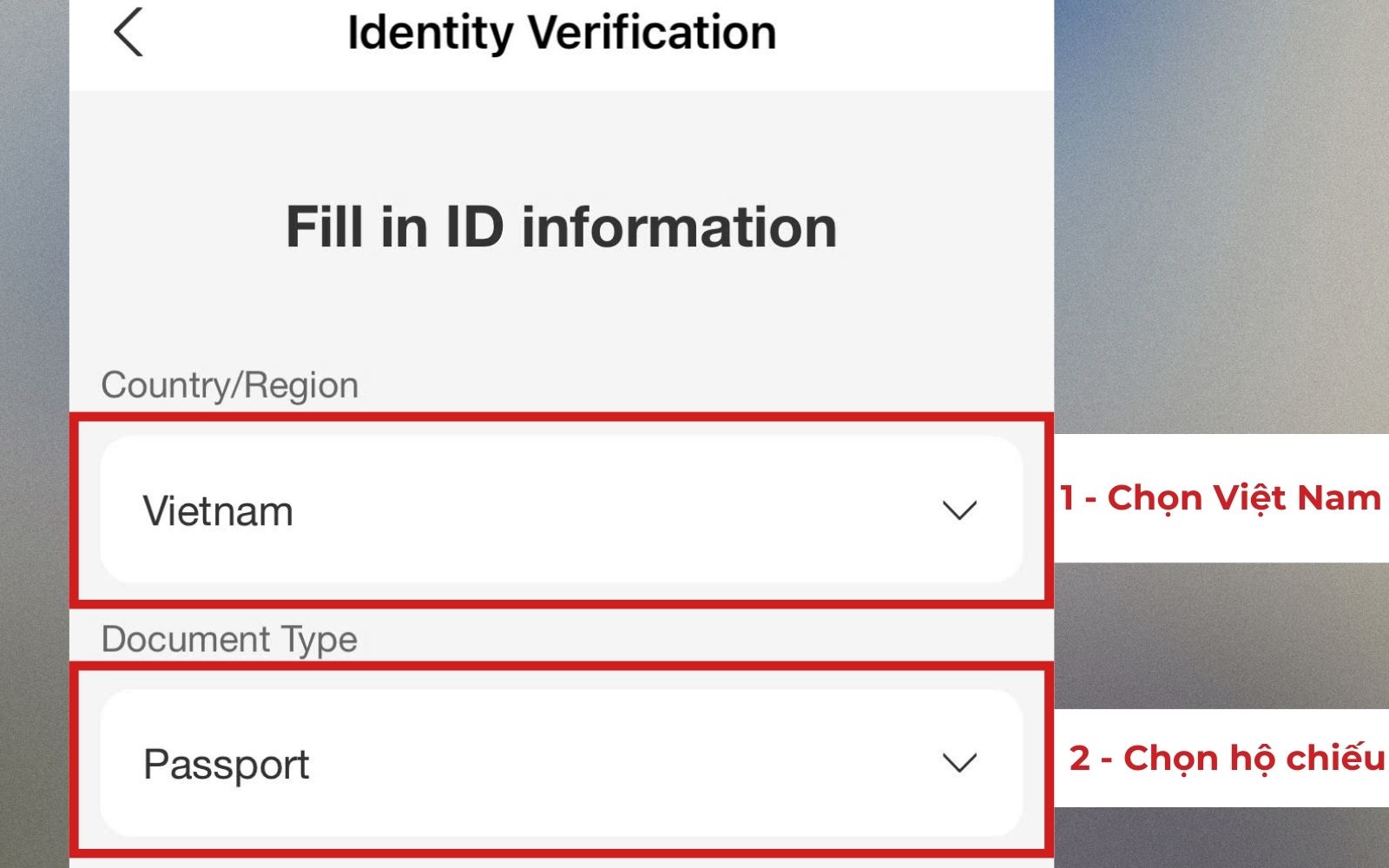Open the Document Type dropdown
The width and height of the screenshot is (1389, 868).
tap(561, 763)
